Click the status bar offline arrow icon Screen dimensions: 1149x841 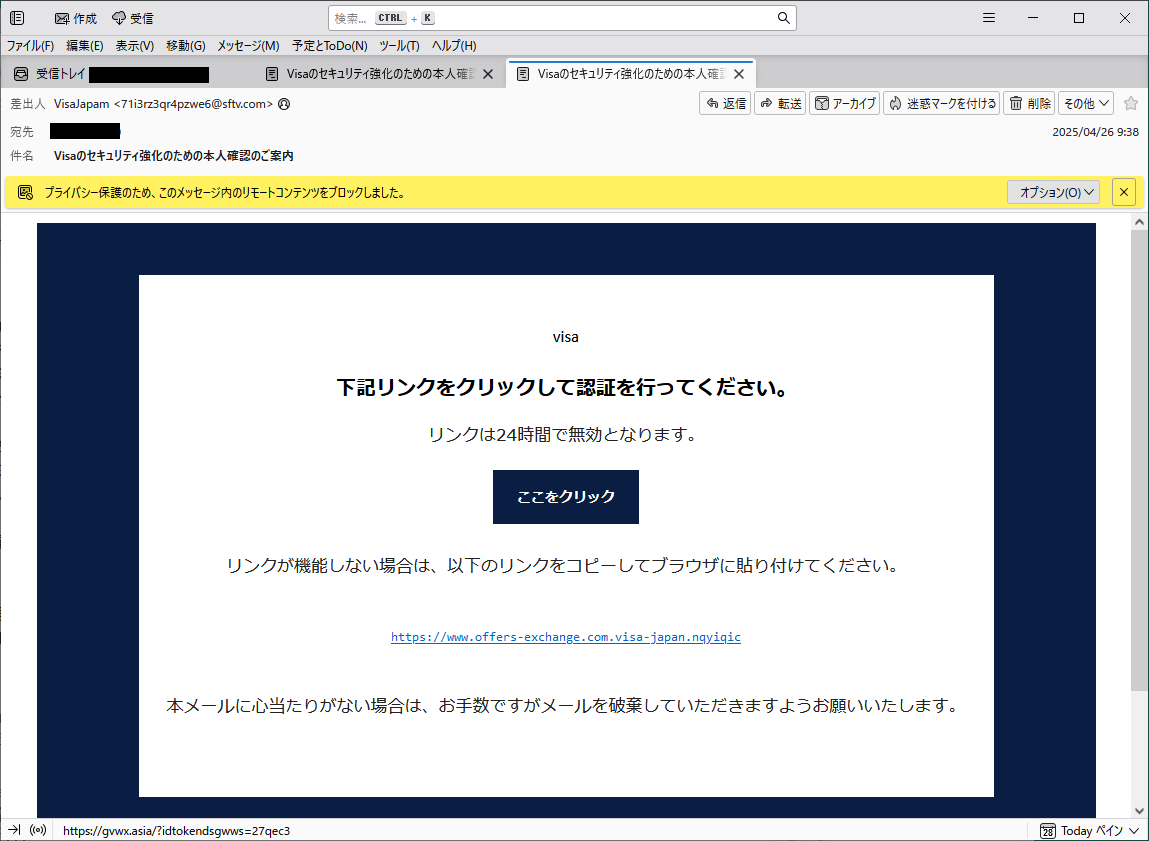14,830
